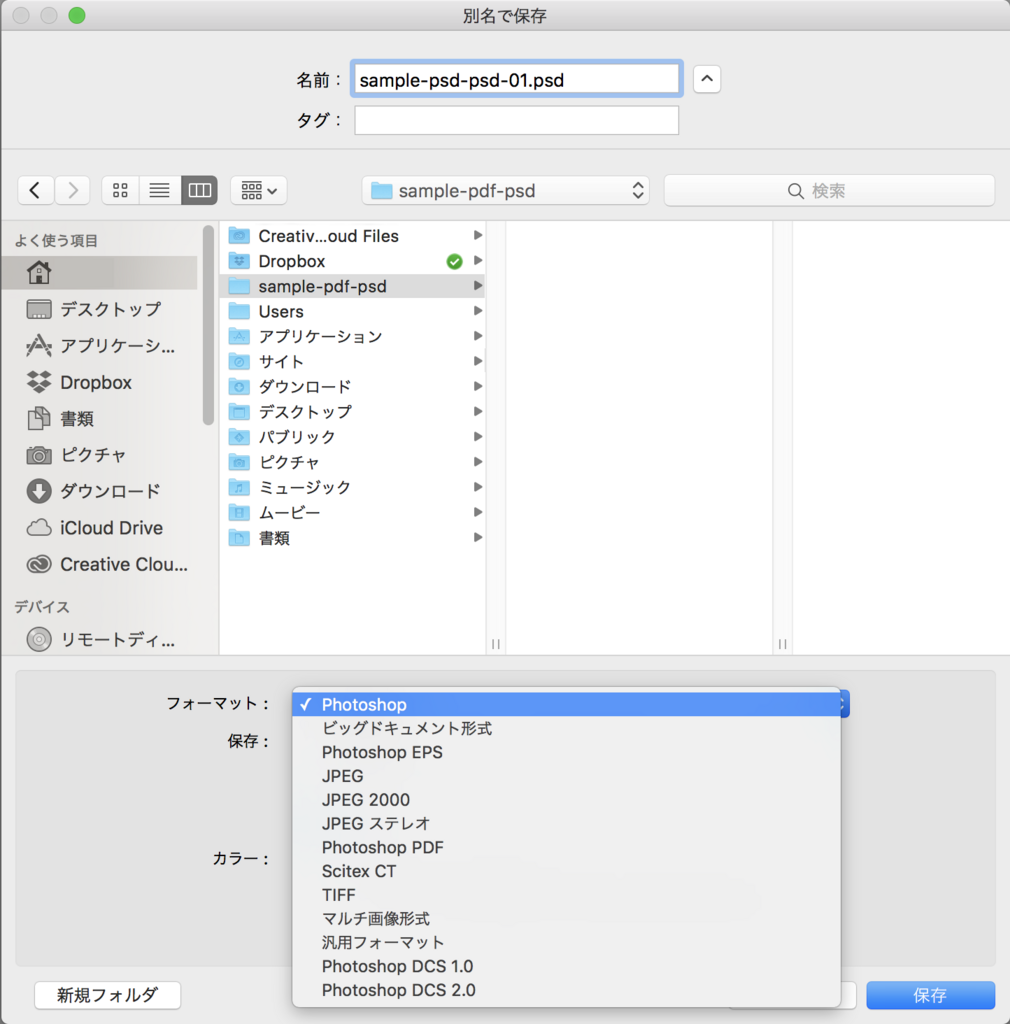Click the sidebar vertical scrollbar
The width and height of the screenshot is (1010, 1024).
pyautogui.click(x=208, y=325)
